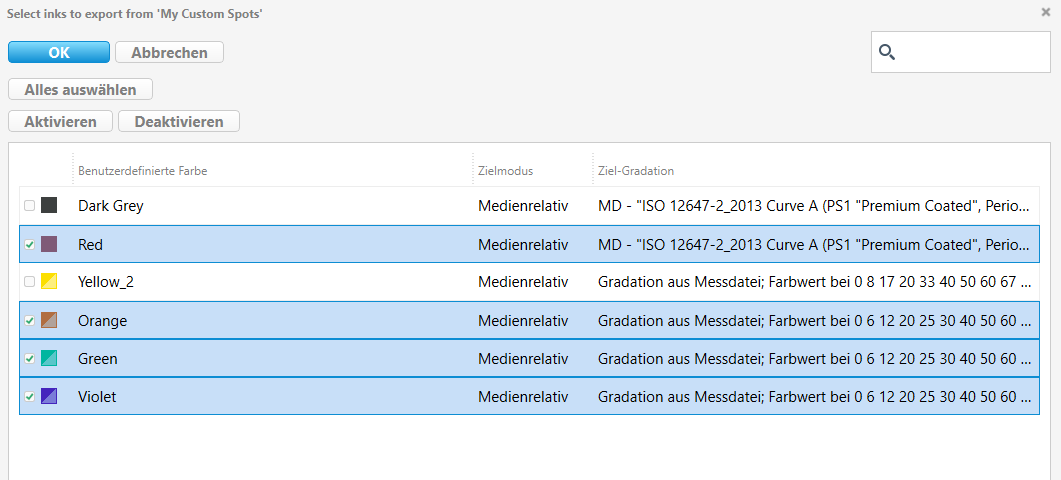Click Alles auswählen button

(x=81, y=89)
